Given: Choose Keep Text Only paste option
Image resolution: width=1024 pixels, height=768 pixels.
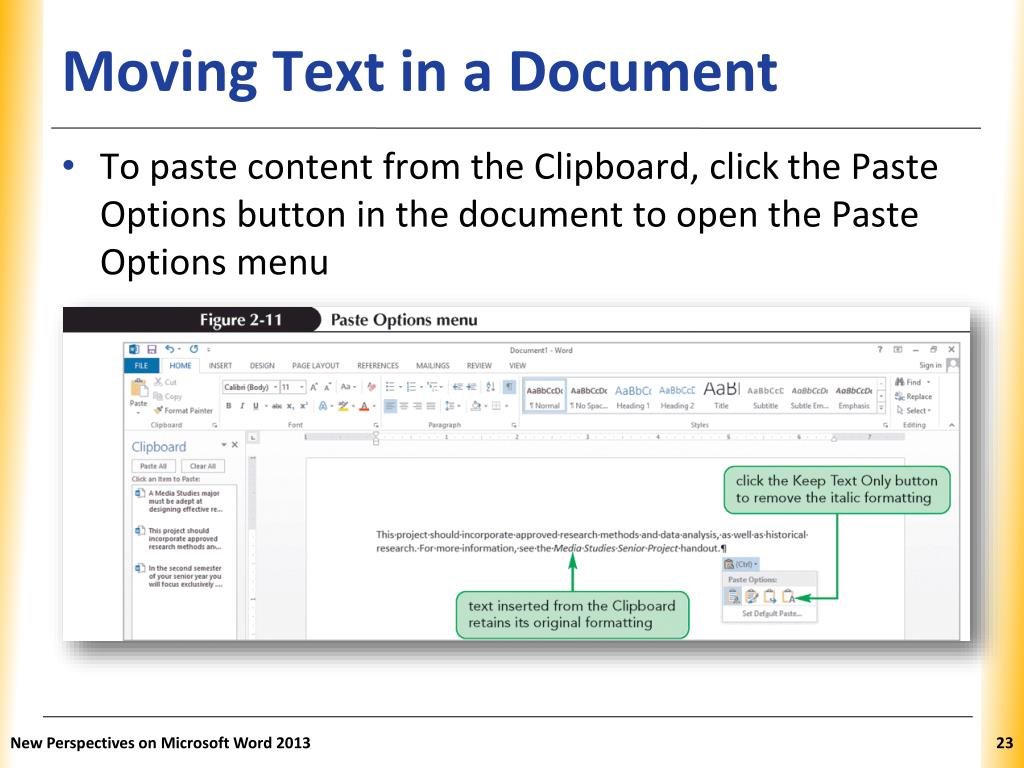Looking at the screenshot, I should pyautogui.click(x=788, y=596).
